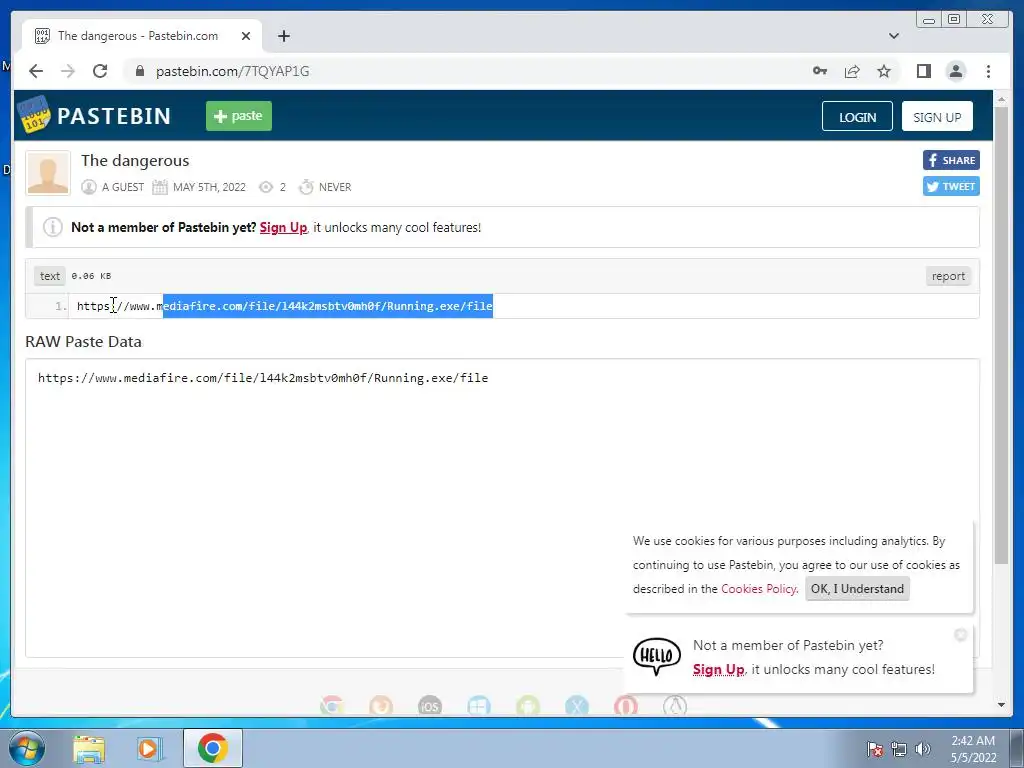This screenshot has height=768, width=1024.
Task: Open the network tray icon
Action: 899,749
